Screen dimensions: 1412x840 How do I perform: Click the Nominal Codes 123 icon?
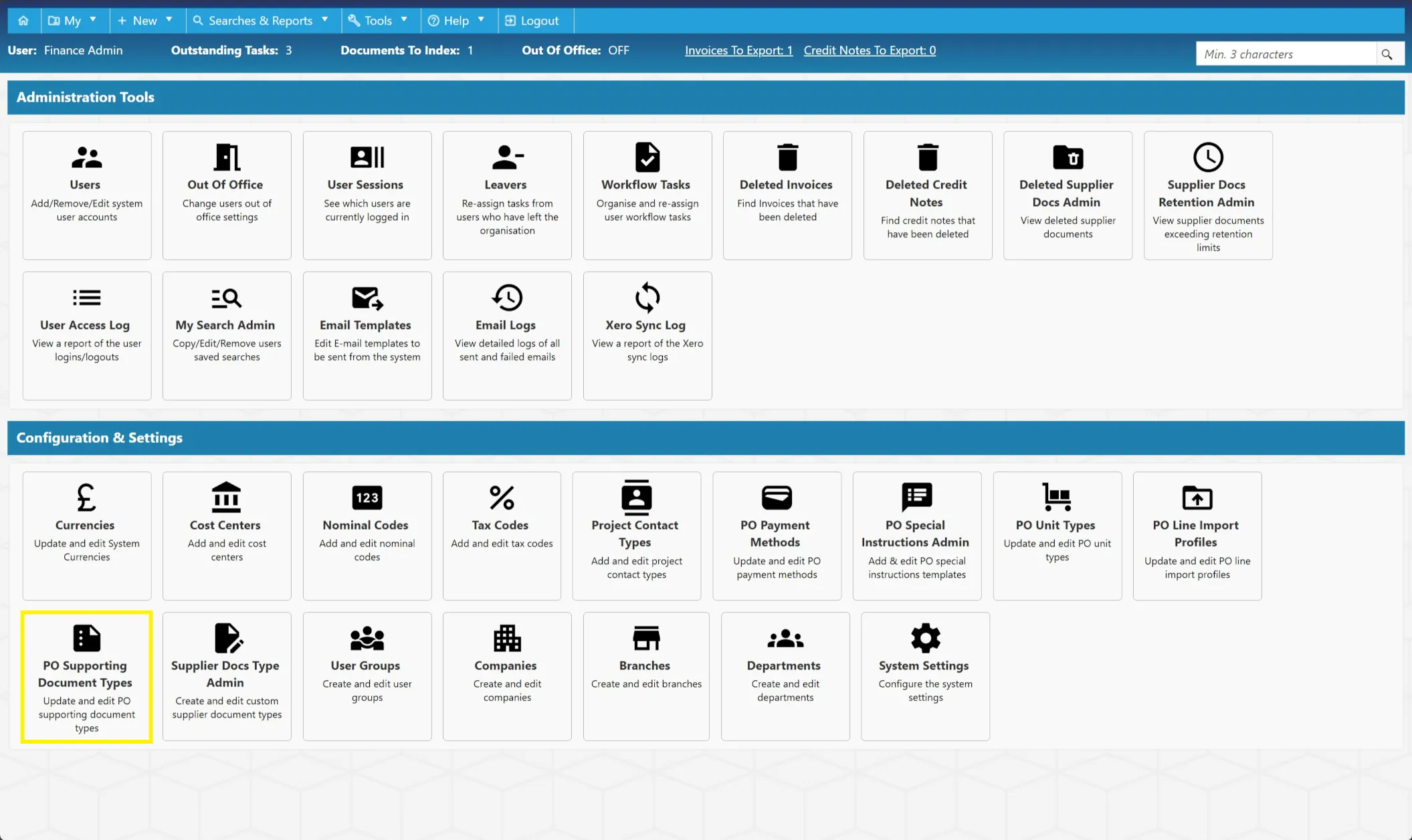tap(367, 498)
